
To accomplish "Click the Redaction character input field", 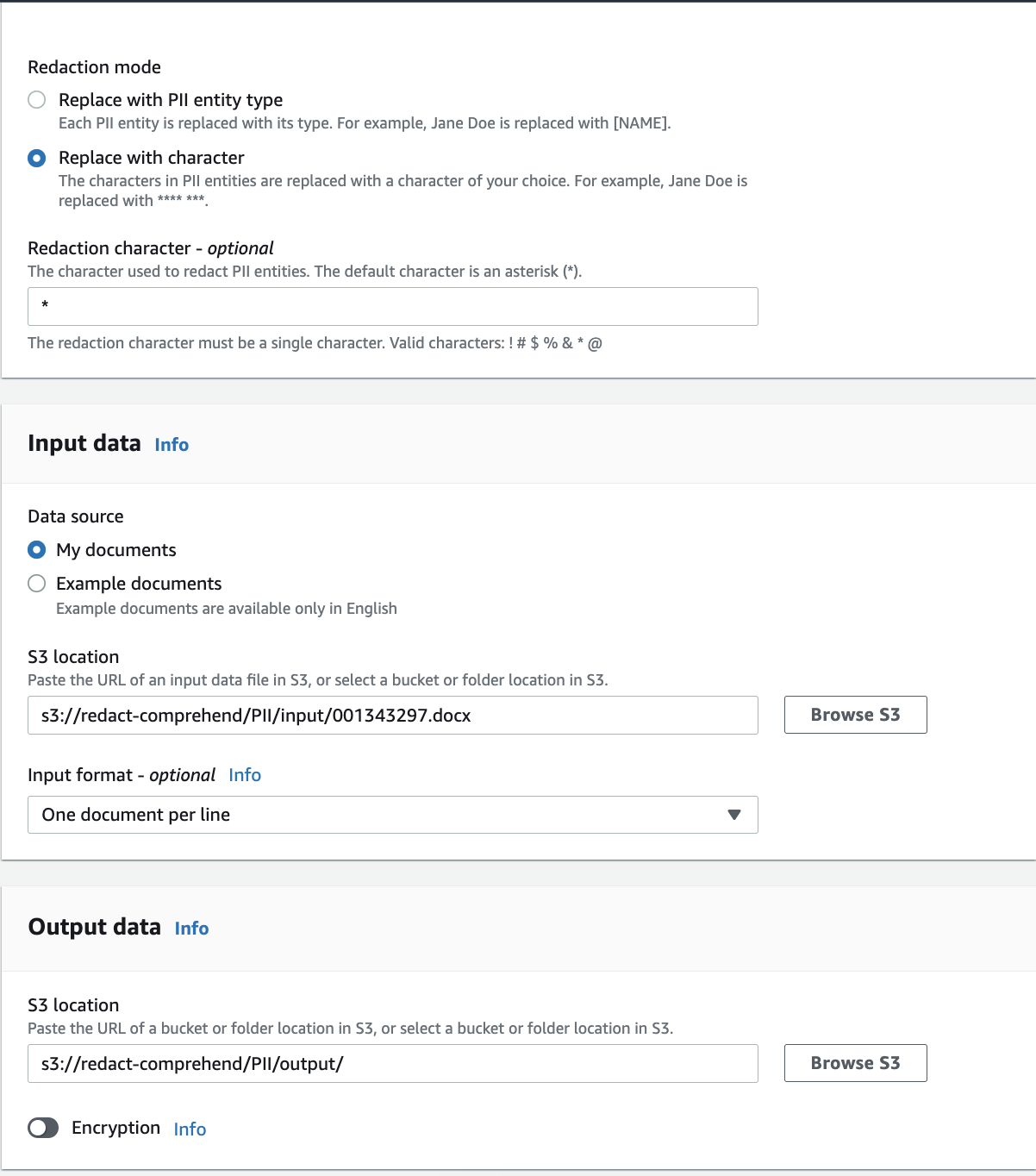I will click(x=393, y=306).
